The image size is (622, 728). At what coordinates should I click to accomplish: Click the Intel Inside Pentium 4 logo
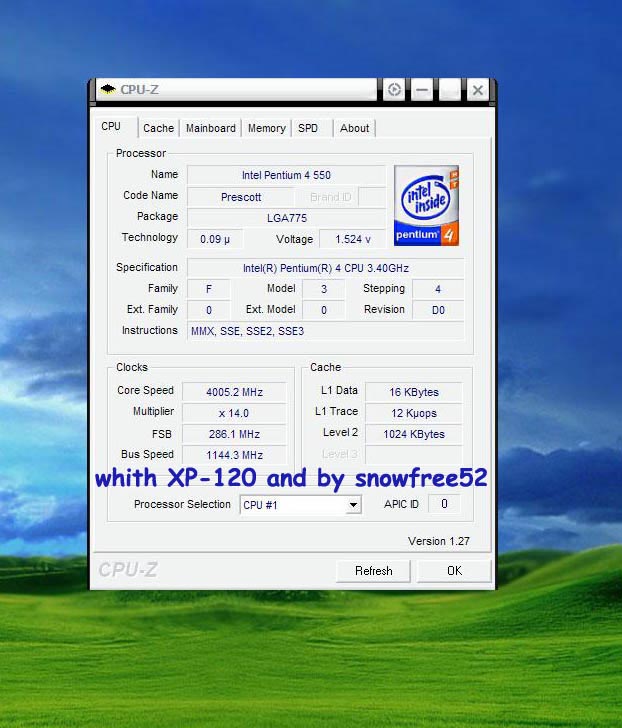[426, 206]
